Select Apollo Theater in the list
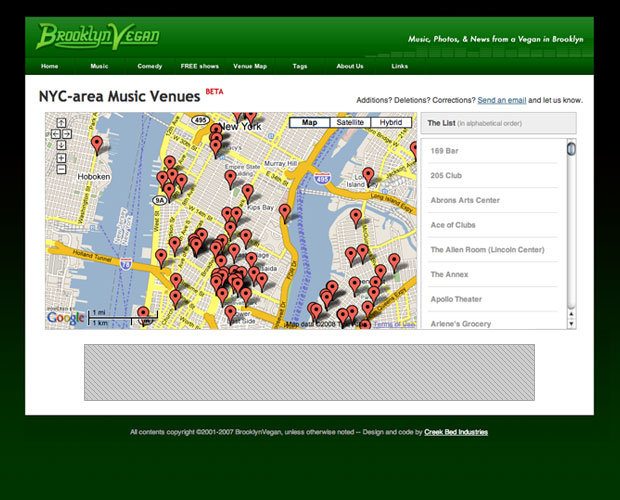 pos(493,299)
